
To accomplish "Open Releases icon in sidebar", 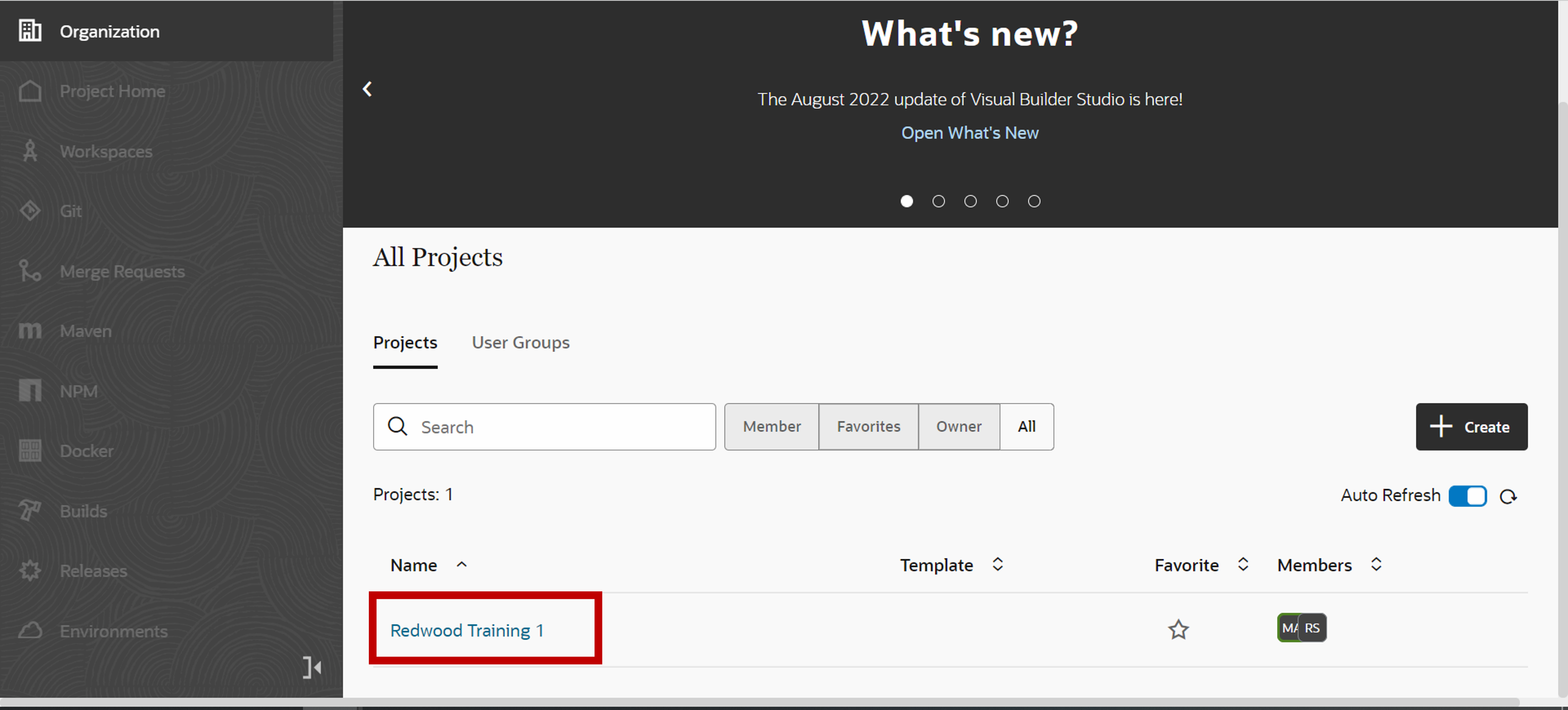I will pyautogui.click(x=30, y=571).
